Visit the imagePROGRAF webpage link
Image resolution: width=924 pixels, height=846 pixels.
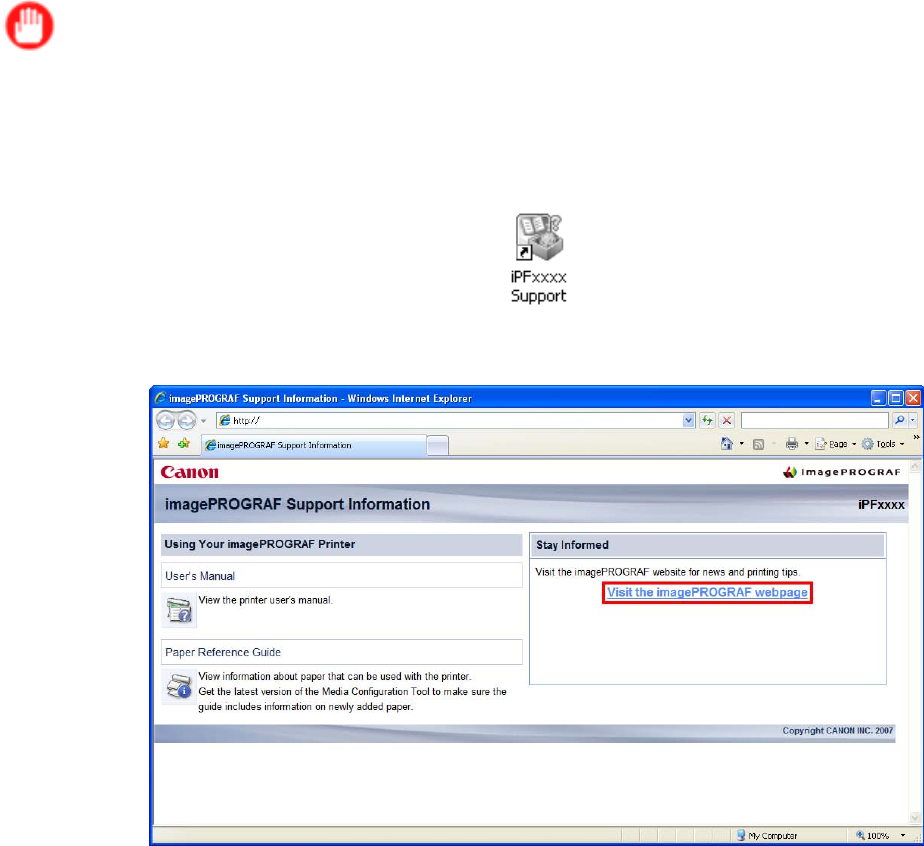pos(707,593)
